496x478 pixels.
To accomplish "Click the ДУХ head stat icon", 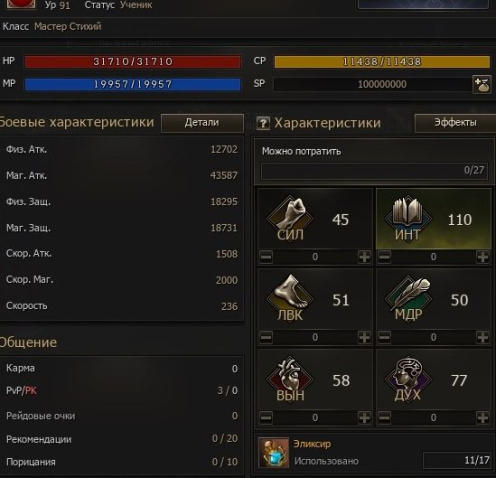I will click(x=408, y=379).
